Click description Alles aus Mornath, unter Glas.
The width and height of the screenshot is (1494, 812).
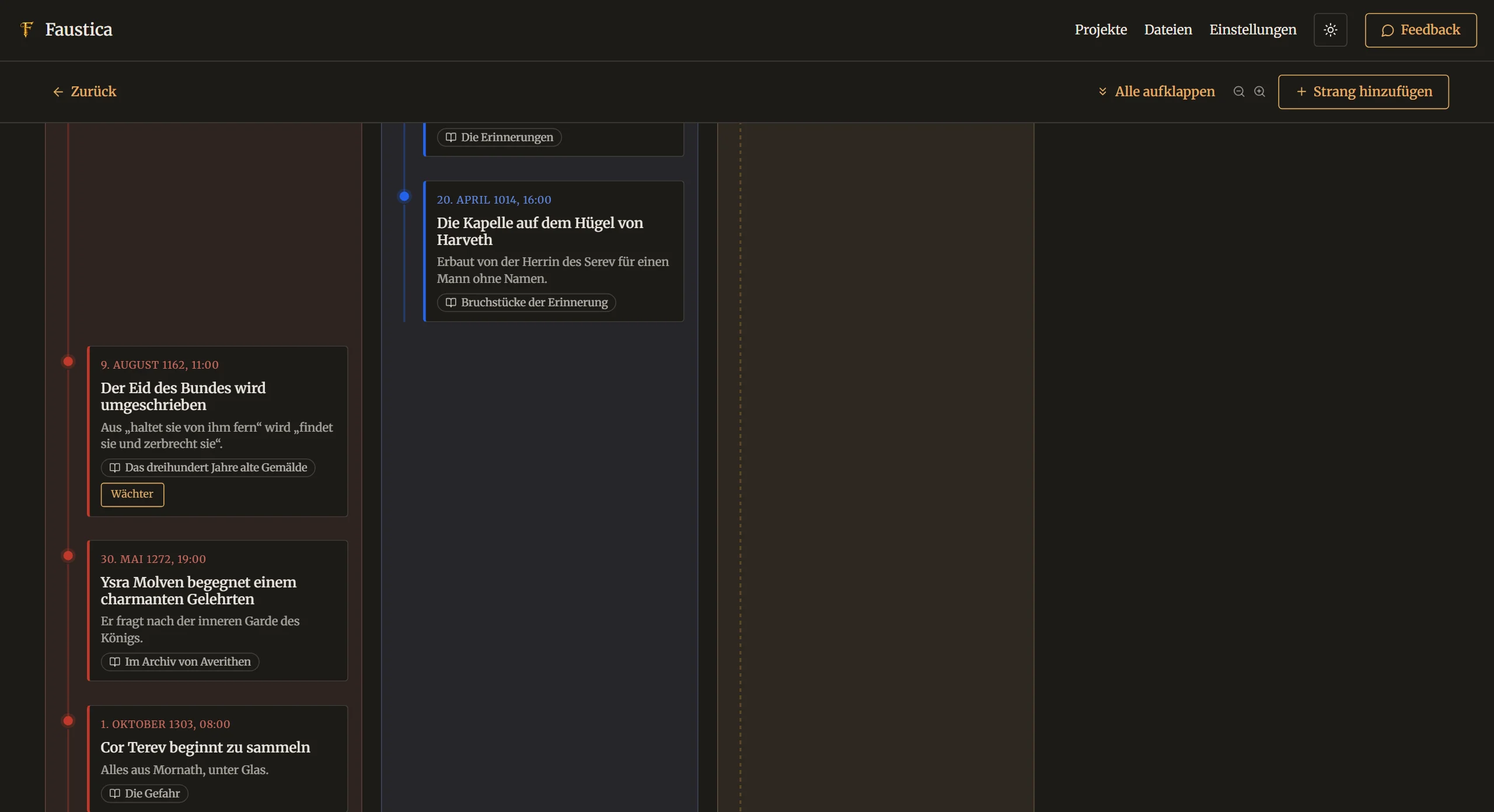point(184,769)
